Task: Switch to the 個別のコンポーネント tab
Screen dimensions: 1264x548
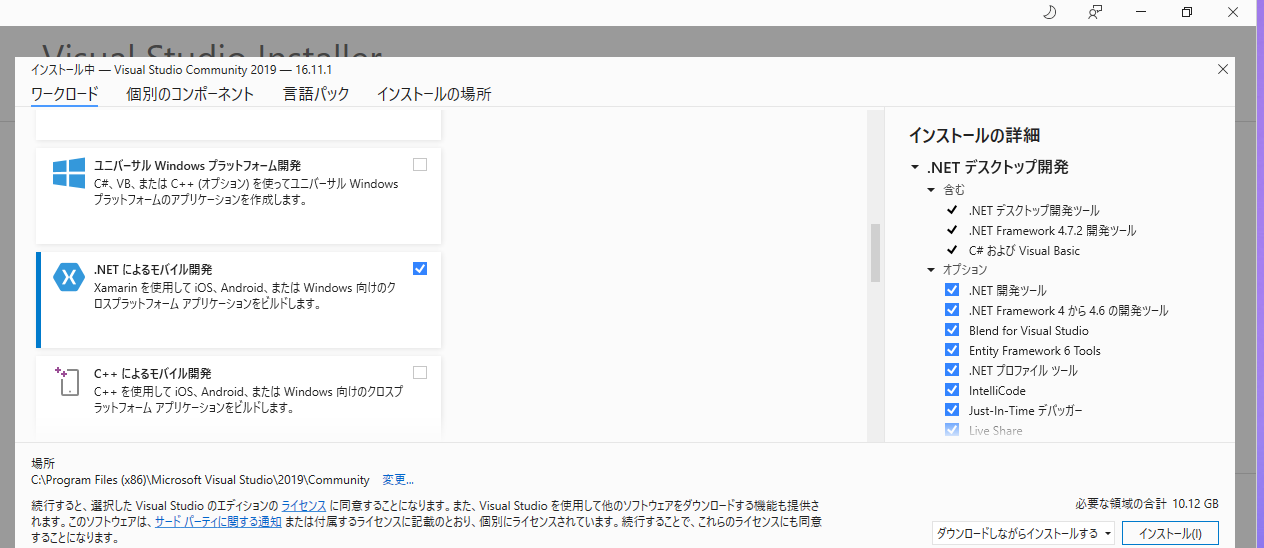Action: point(190,94)
